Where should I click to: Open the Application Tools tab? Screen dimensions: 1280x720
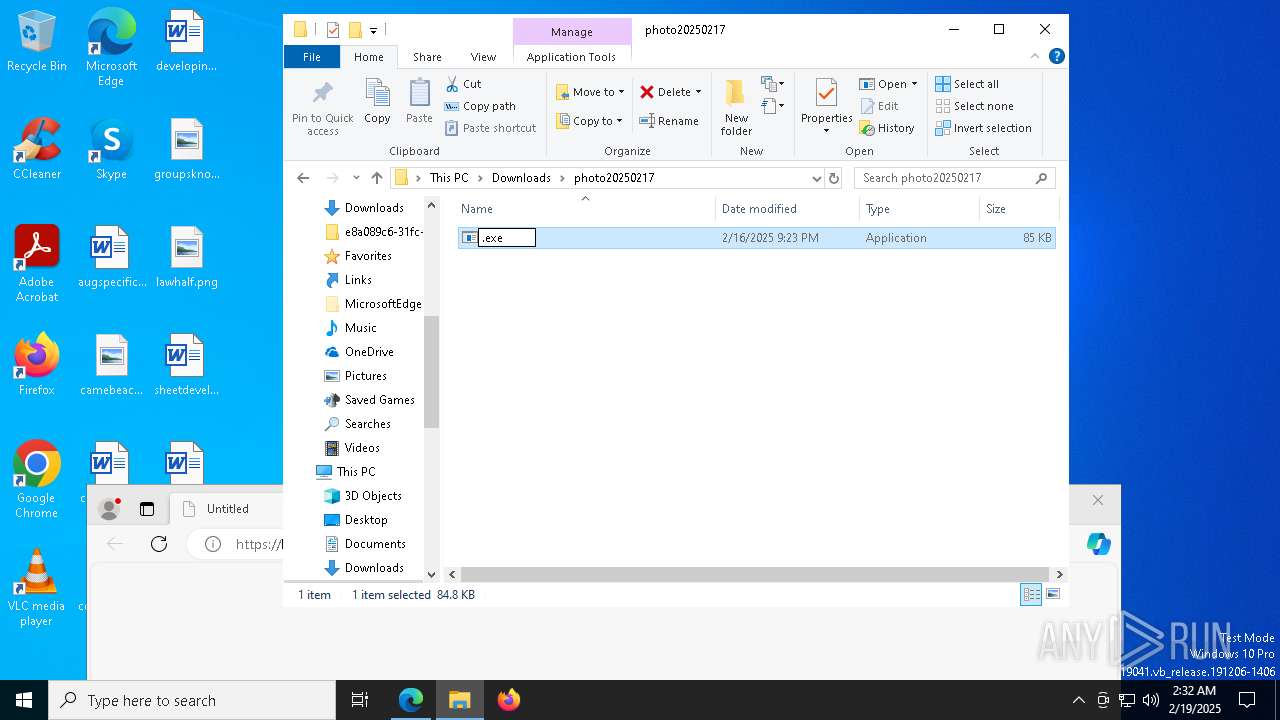click(x=571, y=57)
